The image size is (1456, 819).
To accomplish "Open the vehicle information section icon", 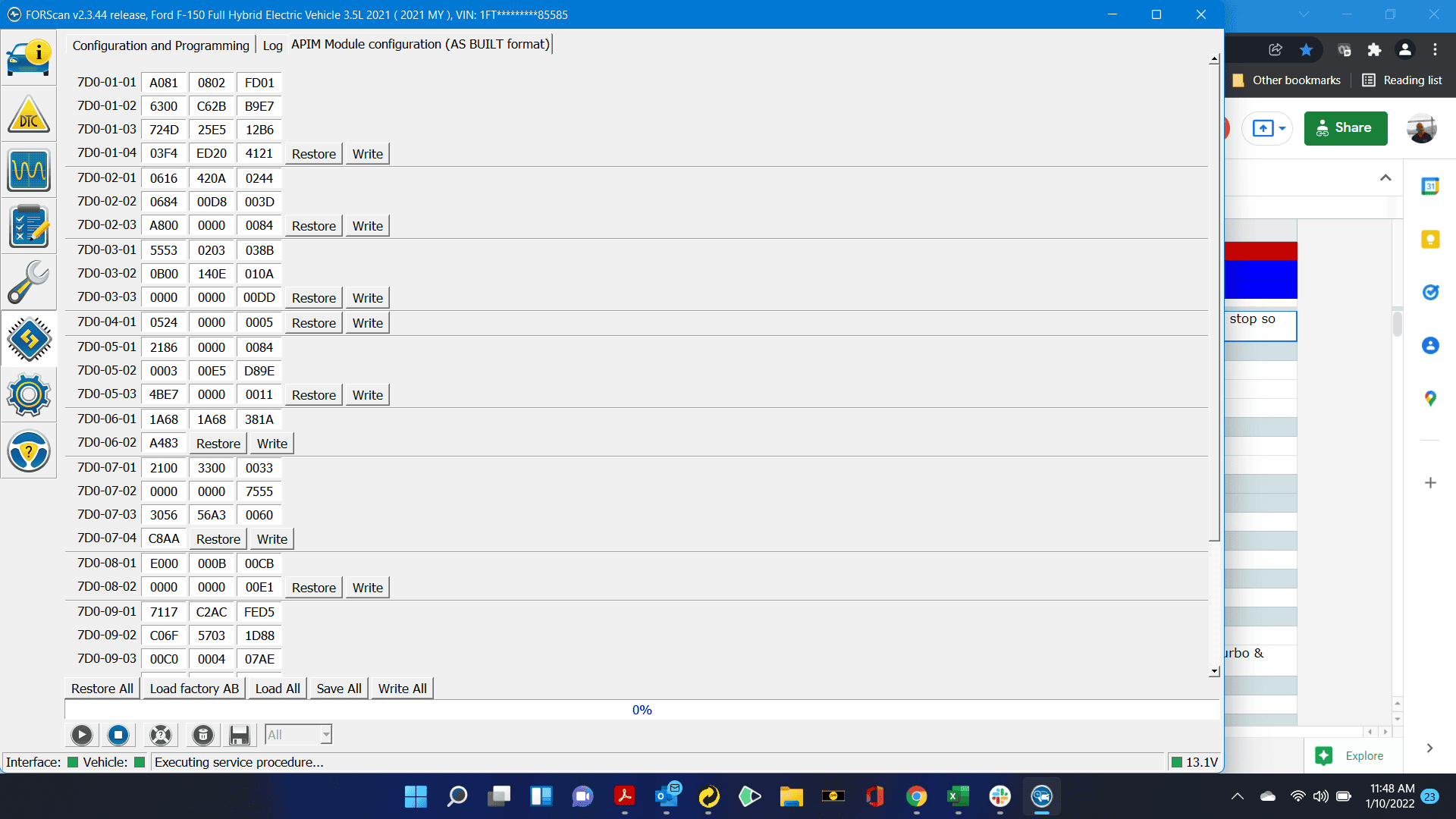I will pos(29,57).
